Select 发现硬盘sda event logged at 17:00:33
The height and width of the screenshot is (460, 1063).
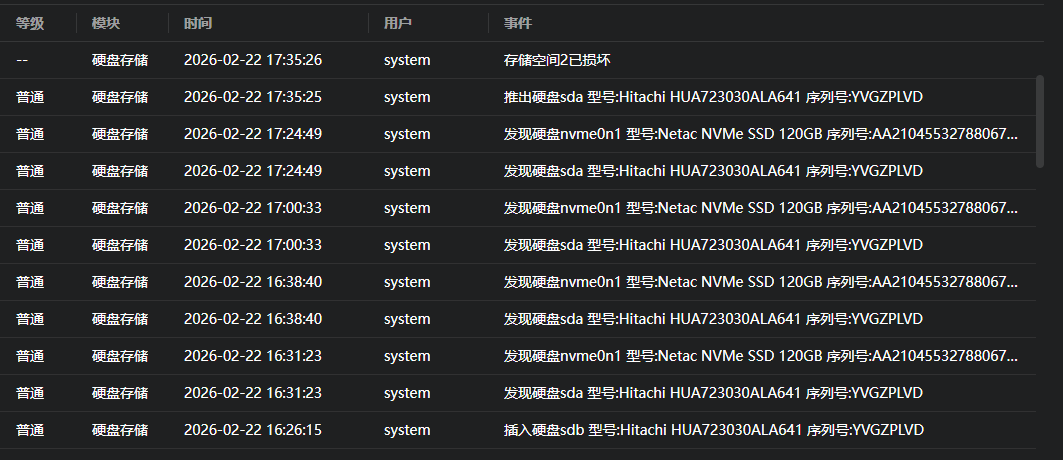coord(713,245)
